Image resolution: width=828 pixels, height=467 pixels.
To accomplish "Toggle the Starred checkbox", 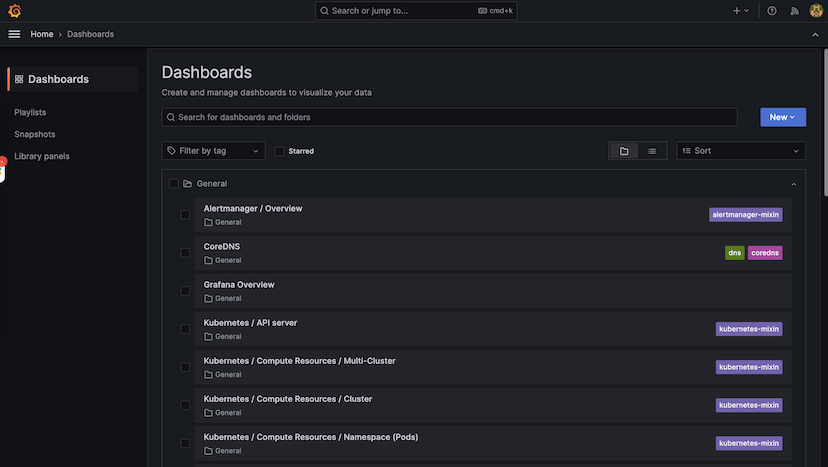I will click(x=279, y=152).
